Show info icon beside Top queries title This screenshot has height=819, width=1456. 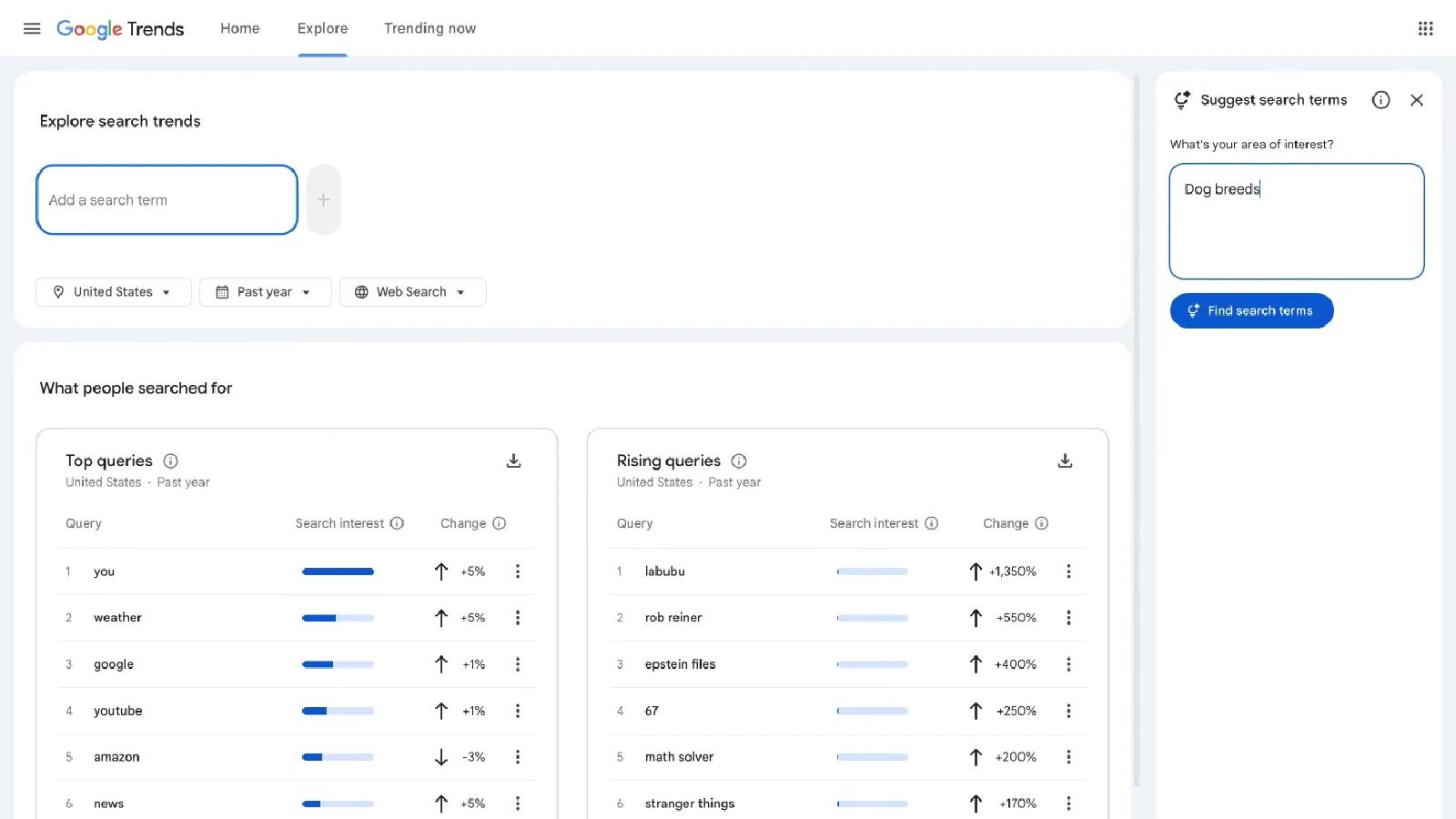pyautogui.click(x=170, y=460)
